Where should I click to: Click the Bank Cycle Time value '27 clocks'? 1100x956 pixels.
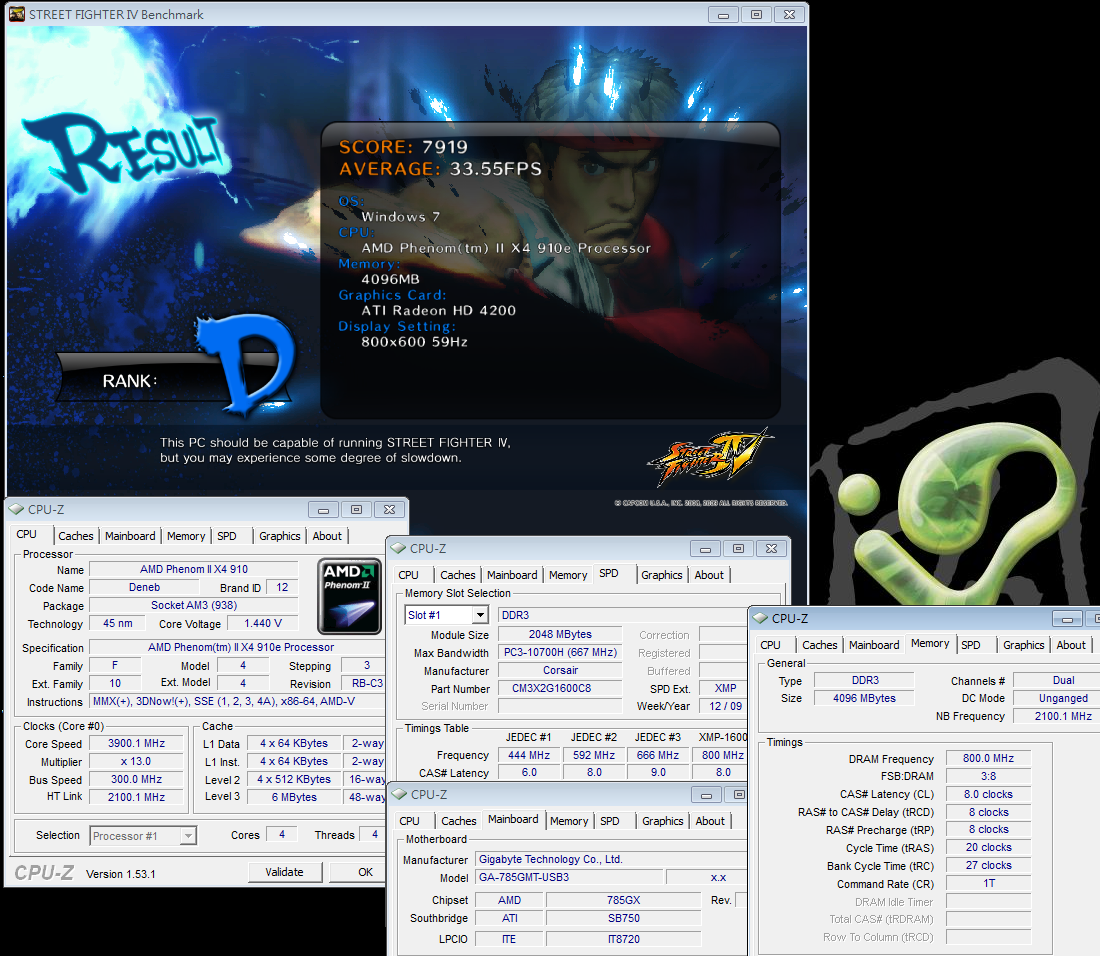(x=988, y=866)
